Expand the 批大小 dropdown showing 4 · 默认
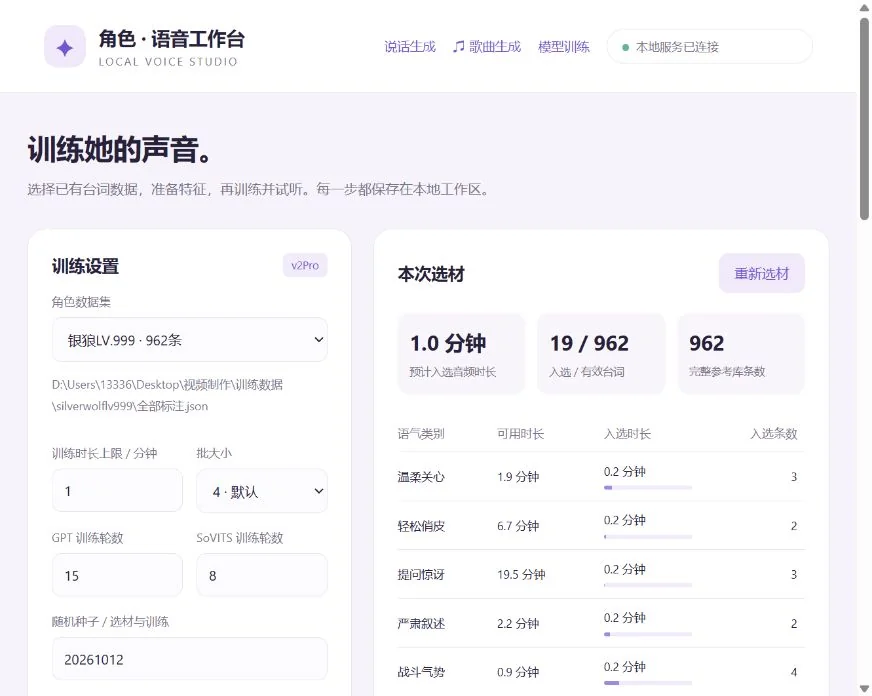The height and width of the screenshot is (696, 872). tap(262, 491)
